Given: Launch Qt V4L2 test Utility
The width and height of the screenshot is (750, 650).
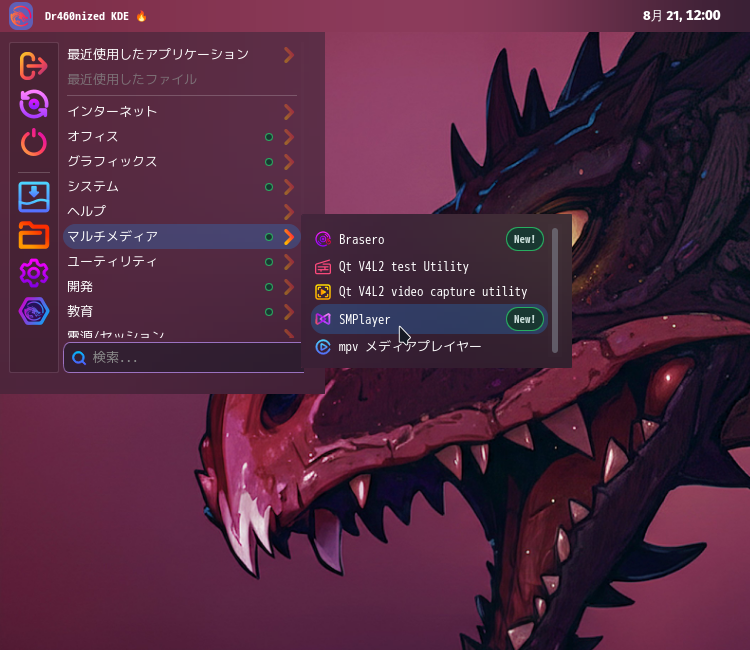Looking at the screenshot, I should [x=429, y=266].
